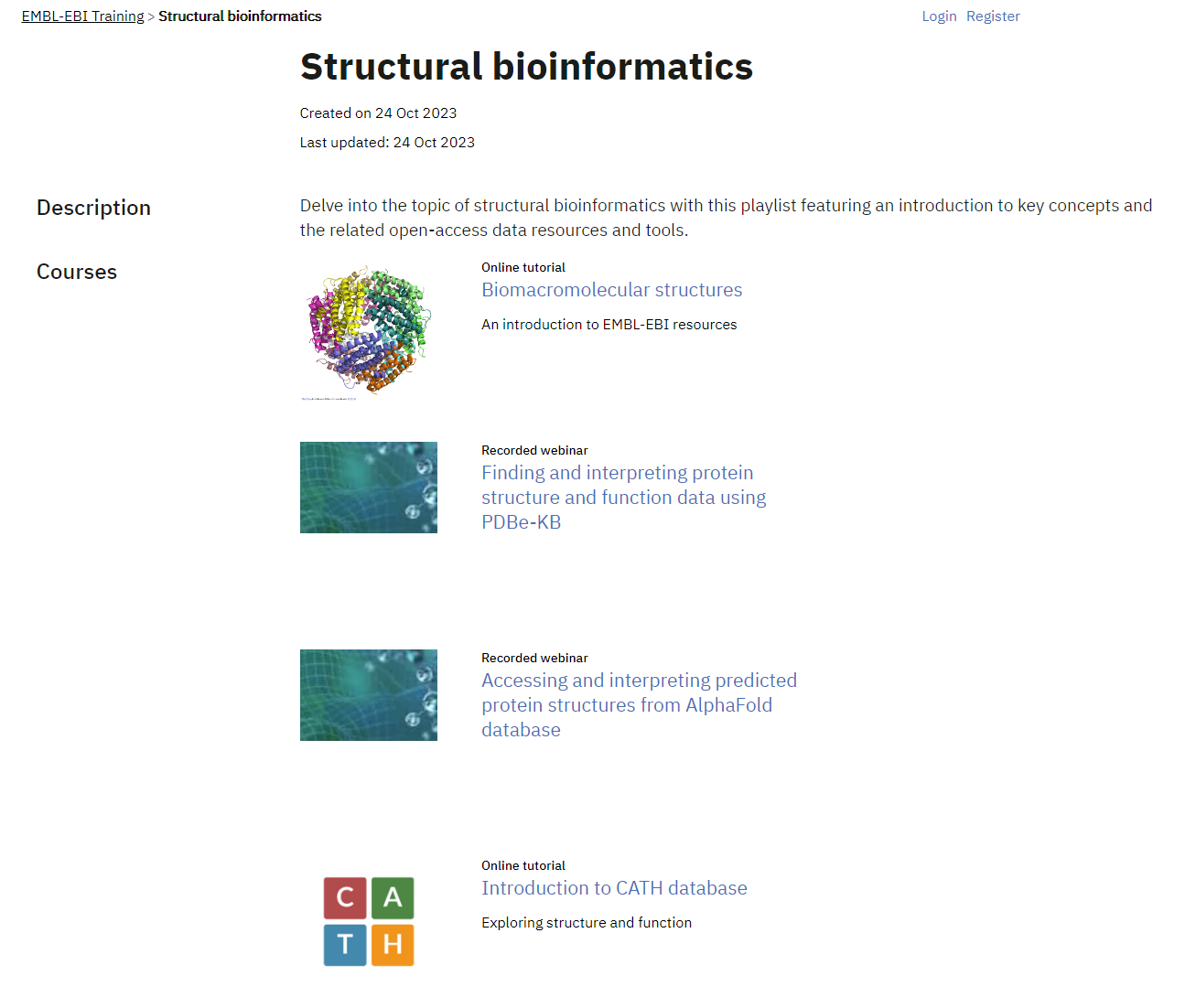The height and width of the screenshot is (1008, 1196).
Task: Click the Login link
Action: (x=939, y=16)
